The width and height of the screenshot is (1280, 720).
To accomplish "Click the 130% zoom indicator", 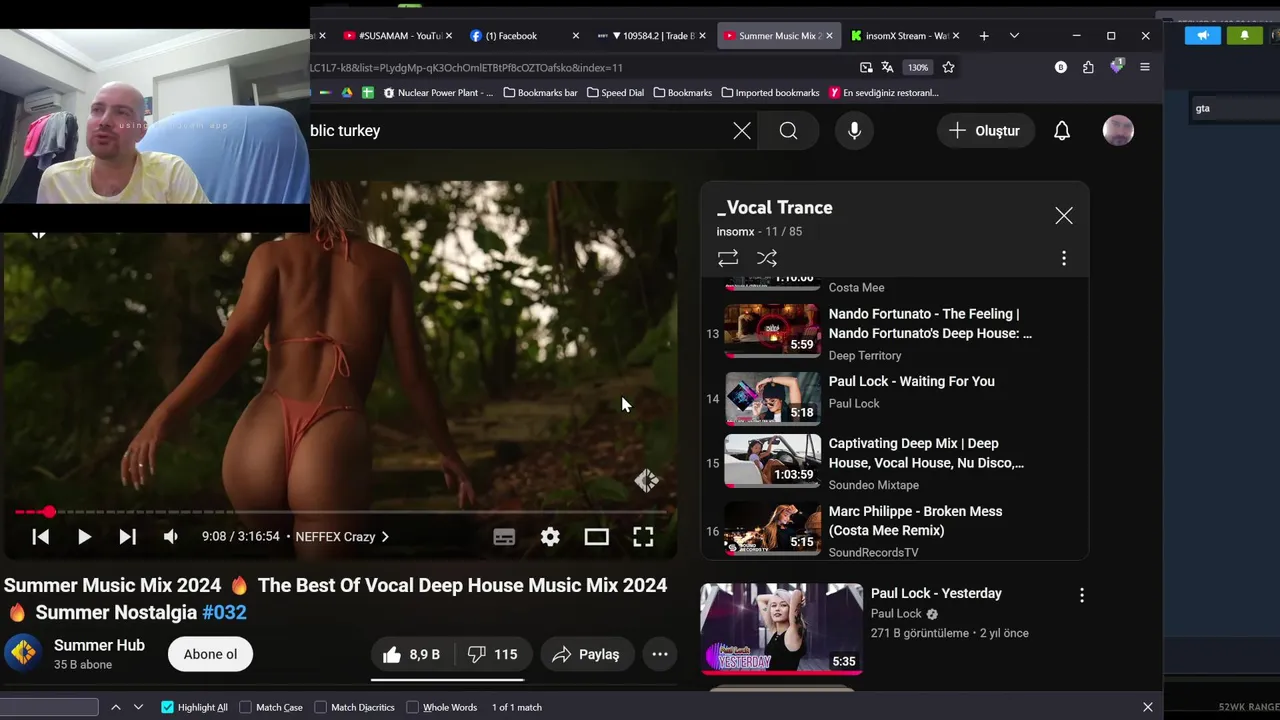I will (x=918, y=68).
